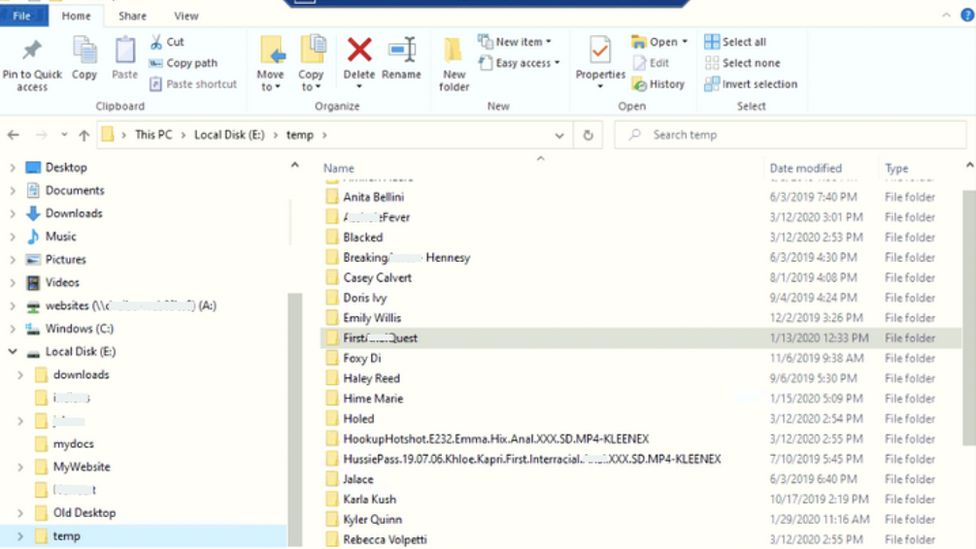Screen dimensions: 976x549
Task: Select the Anita Bellini folder
Action: click(x=373, y=197)
